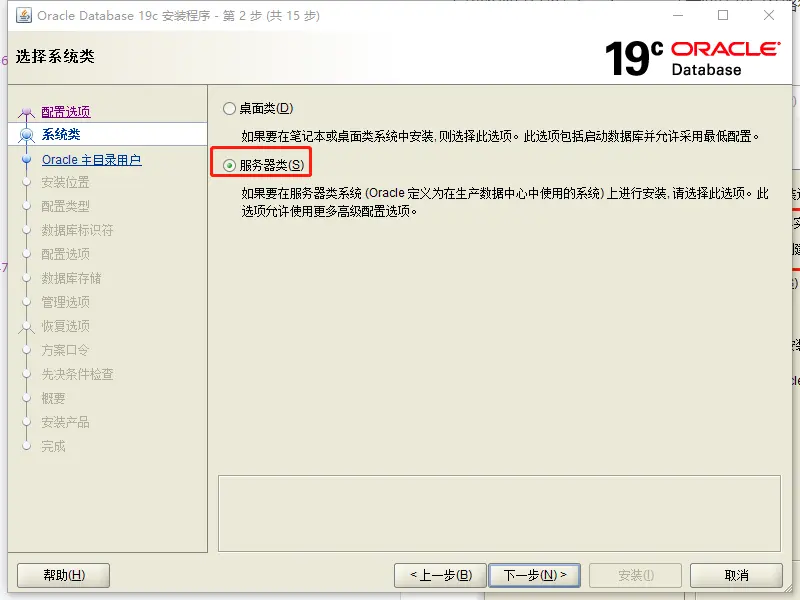Click the disabled 安装(I) button
This screenshot has height=600, width=800.
coord(636,576)
